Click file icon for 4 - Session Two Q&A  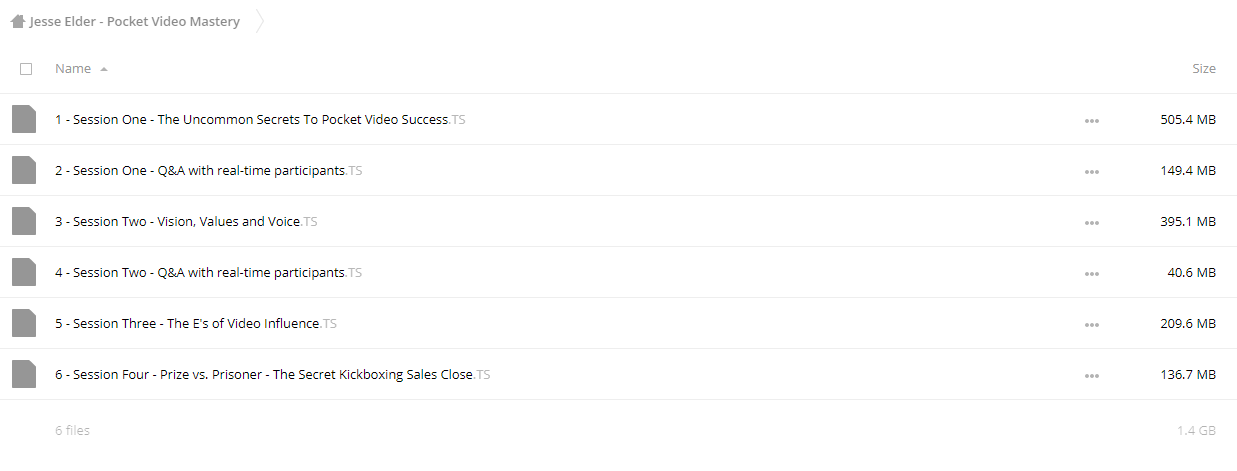pos(23,272)
